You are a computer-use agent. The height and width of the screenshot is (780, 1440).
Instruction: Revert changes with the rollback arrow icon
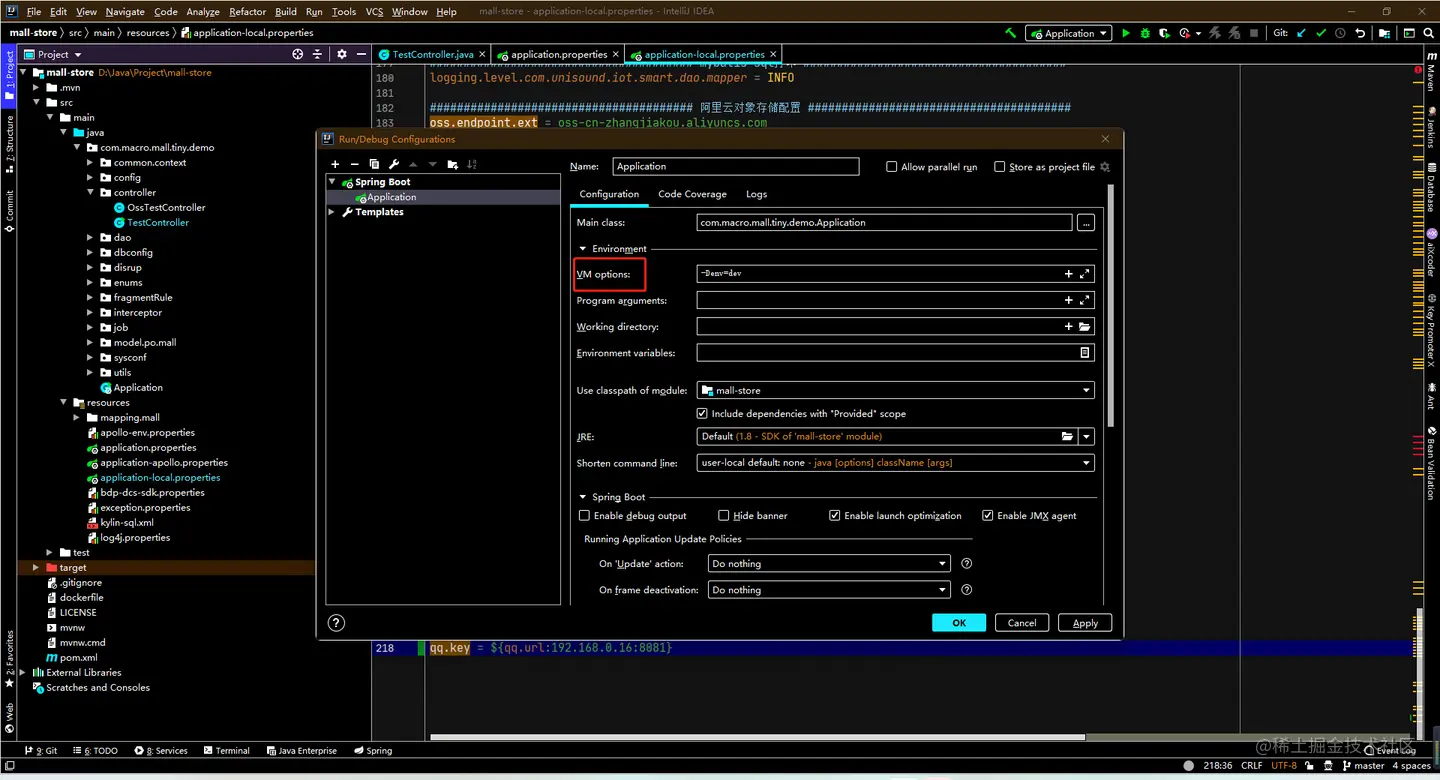[1360, 33]
